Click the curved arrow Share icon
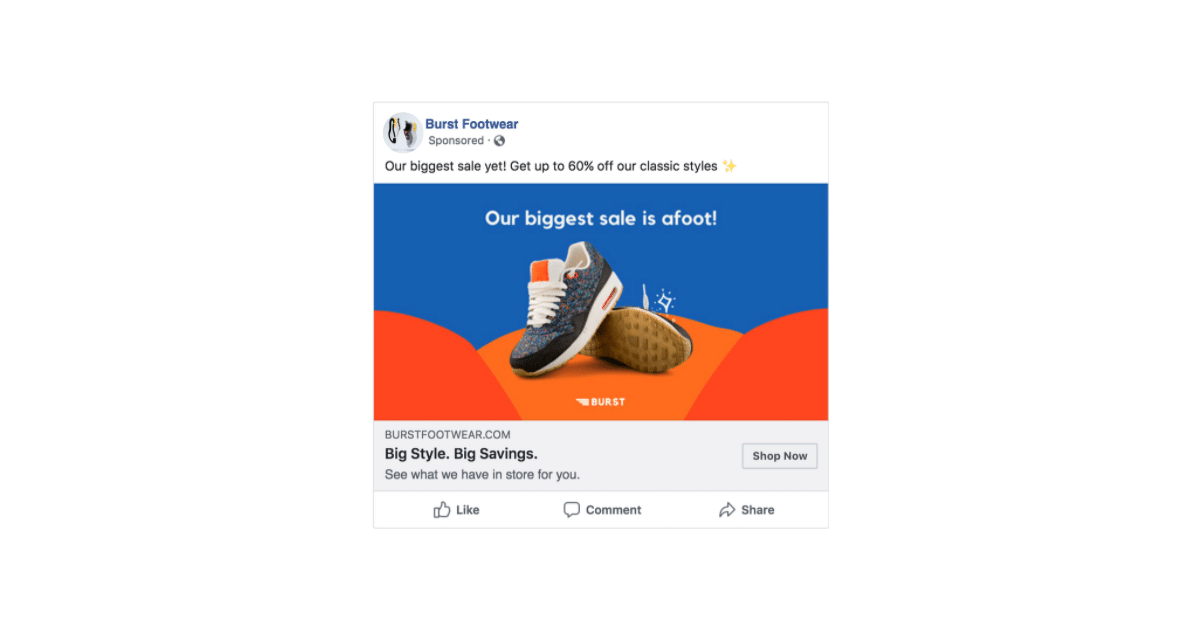1200x630 pixels. point(727,510)
